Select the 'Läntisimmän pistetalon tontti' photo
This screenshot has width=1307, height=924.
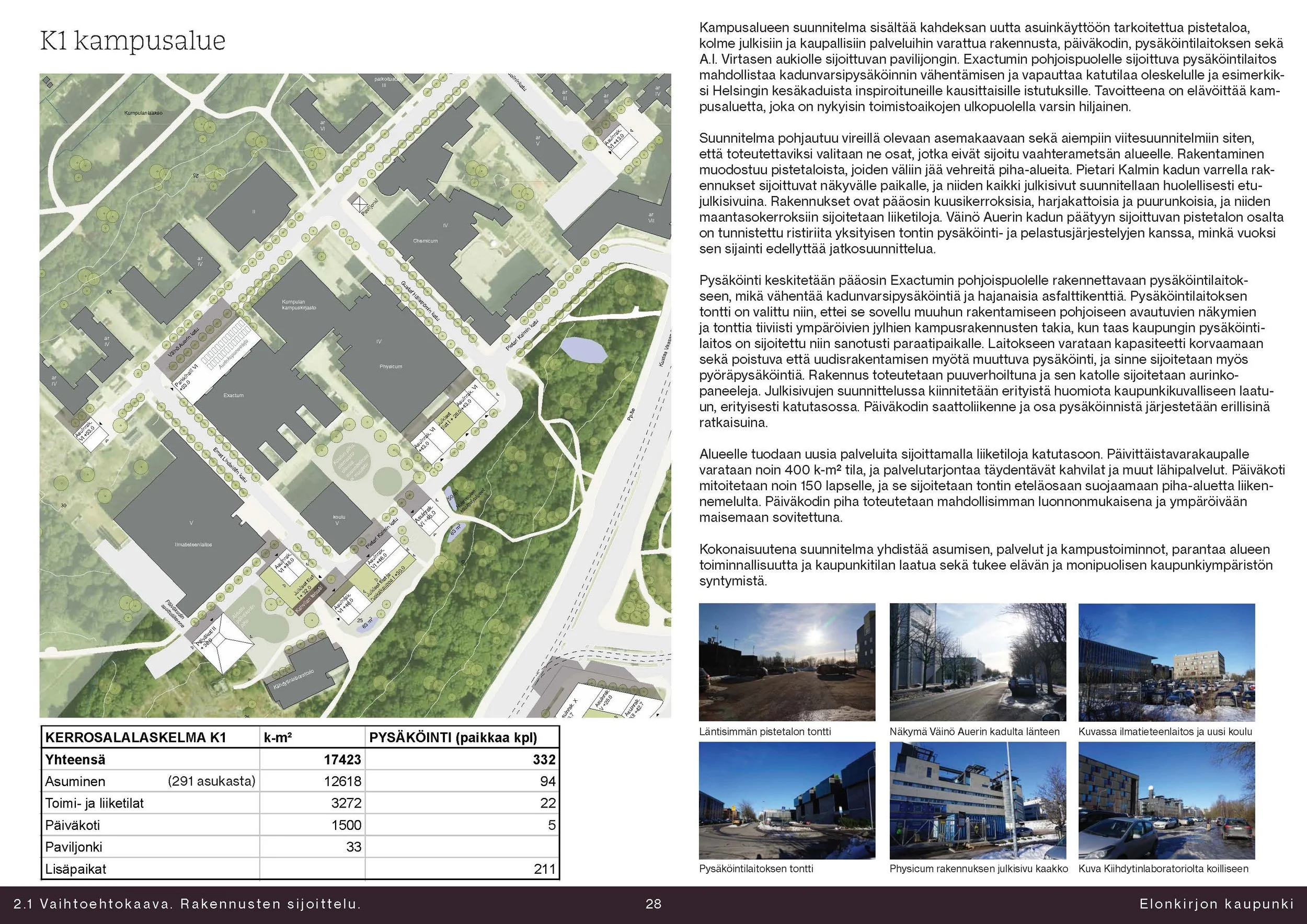(787, 663)
